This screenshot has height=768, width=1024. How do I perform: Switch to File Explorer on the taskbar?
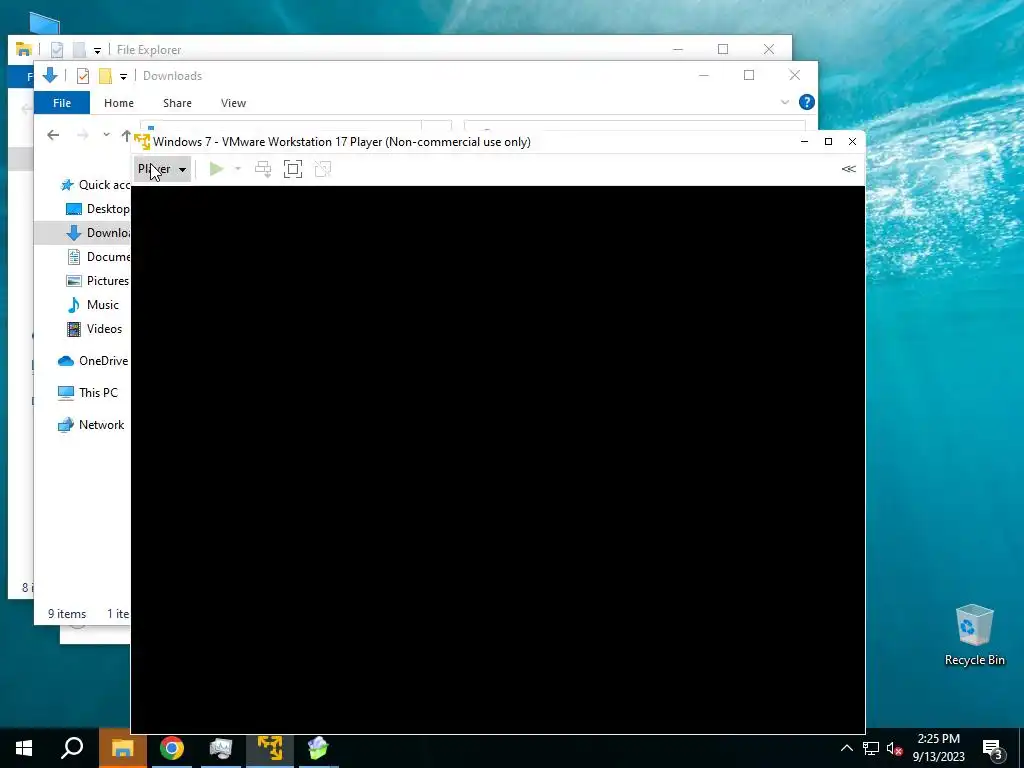click(x=122, y=748)
